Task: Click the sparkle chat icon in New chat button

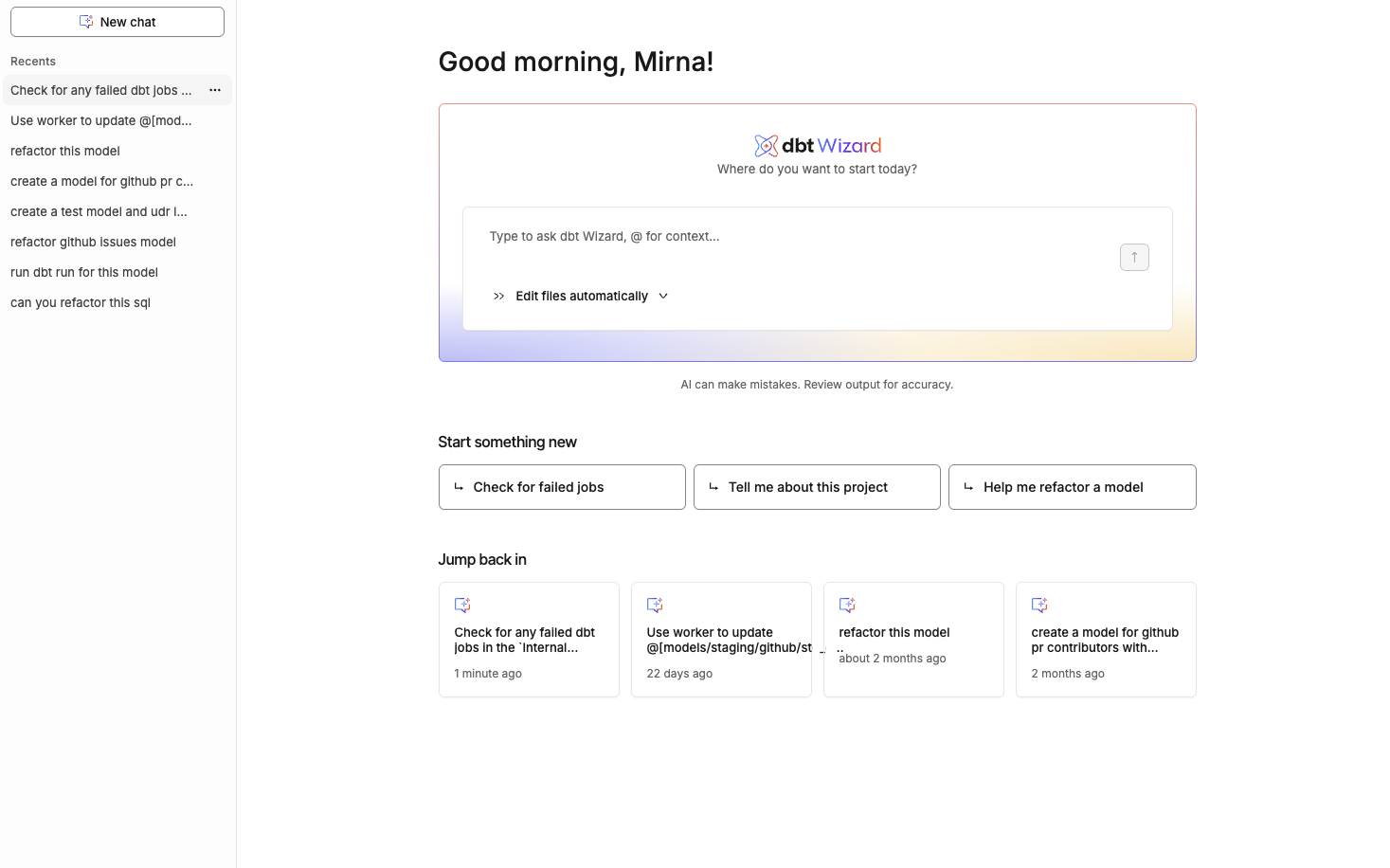Action: (x=86, y=22)
